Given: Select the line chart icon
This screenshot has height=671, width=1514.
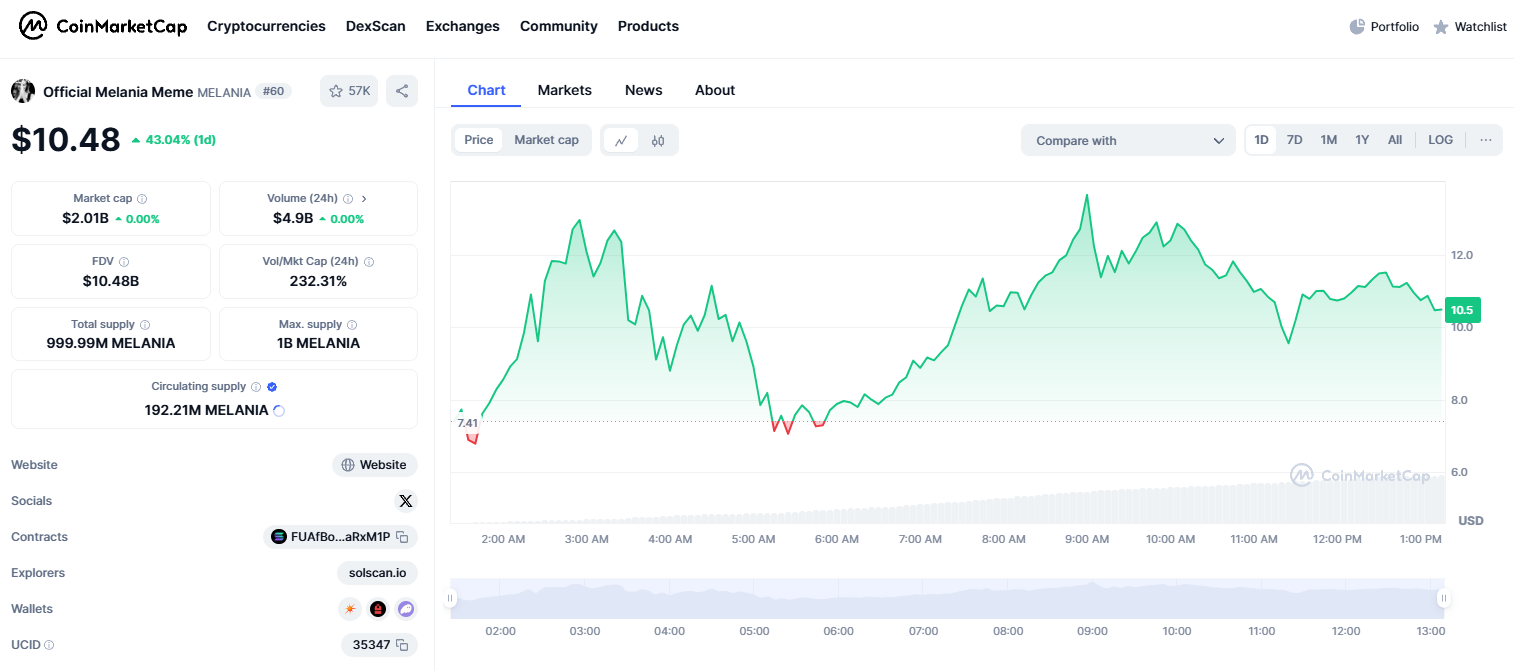Looking at the screenshot, I should point(621,141).
